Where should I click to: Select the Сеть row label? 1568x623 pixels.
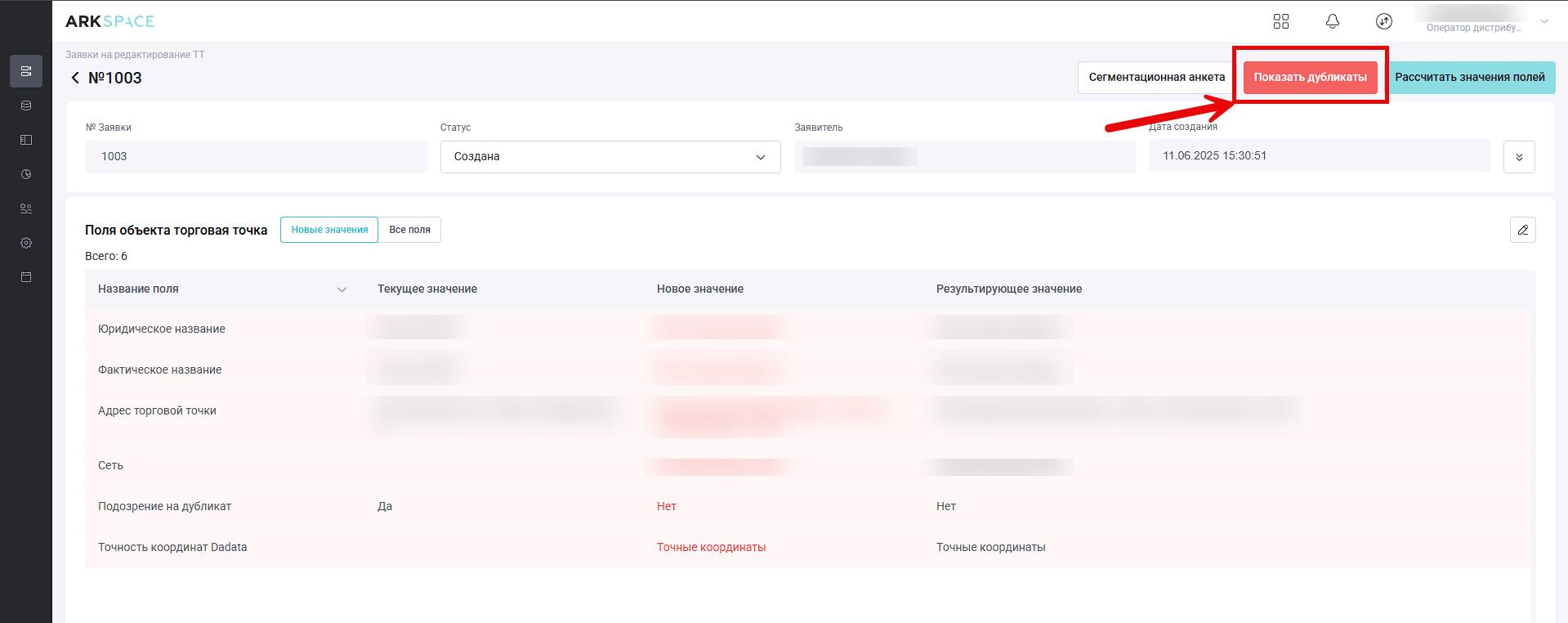pyautogui.click(x=110, y=465)
